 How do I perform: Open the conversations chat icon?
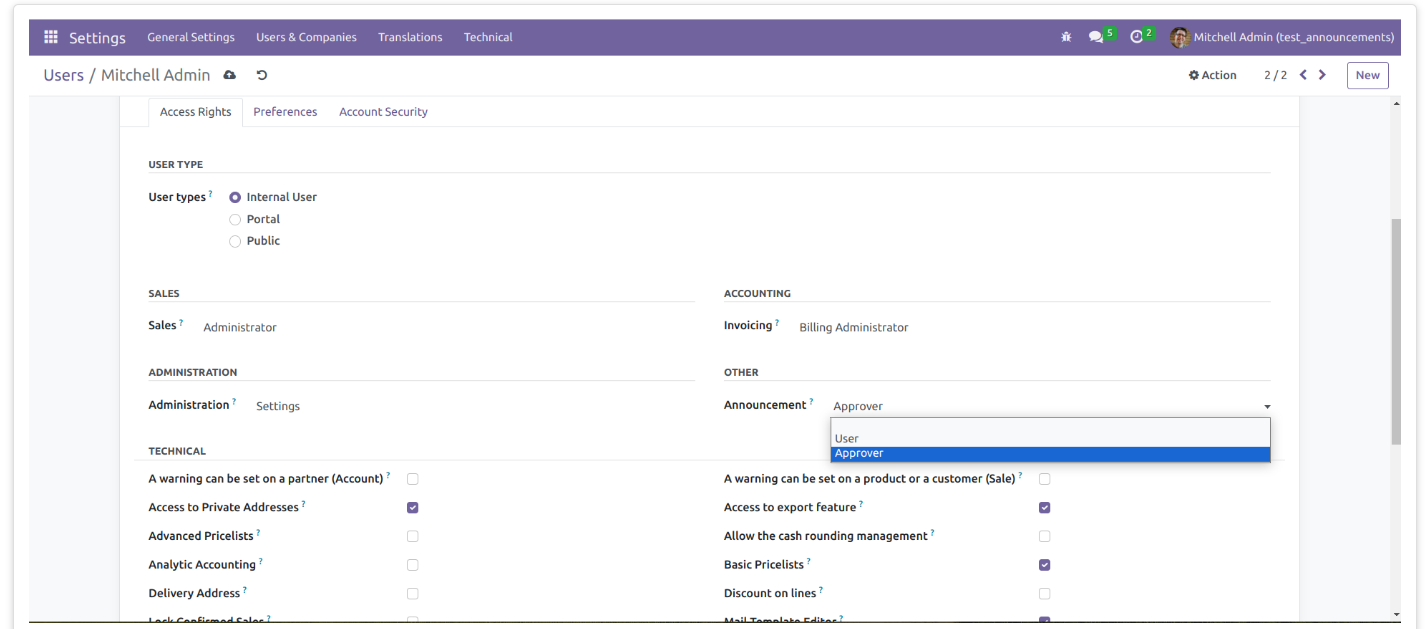click(x=1096, y=37)
